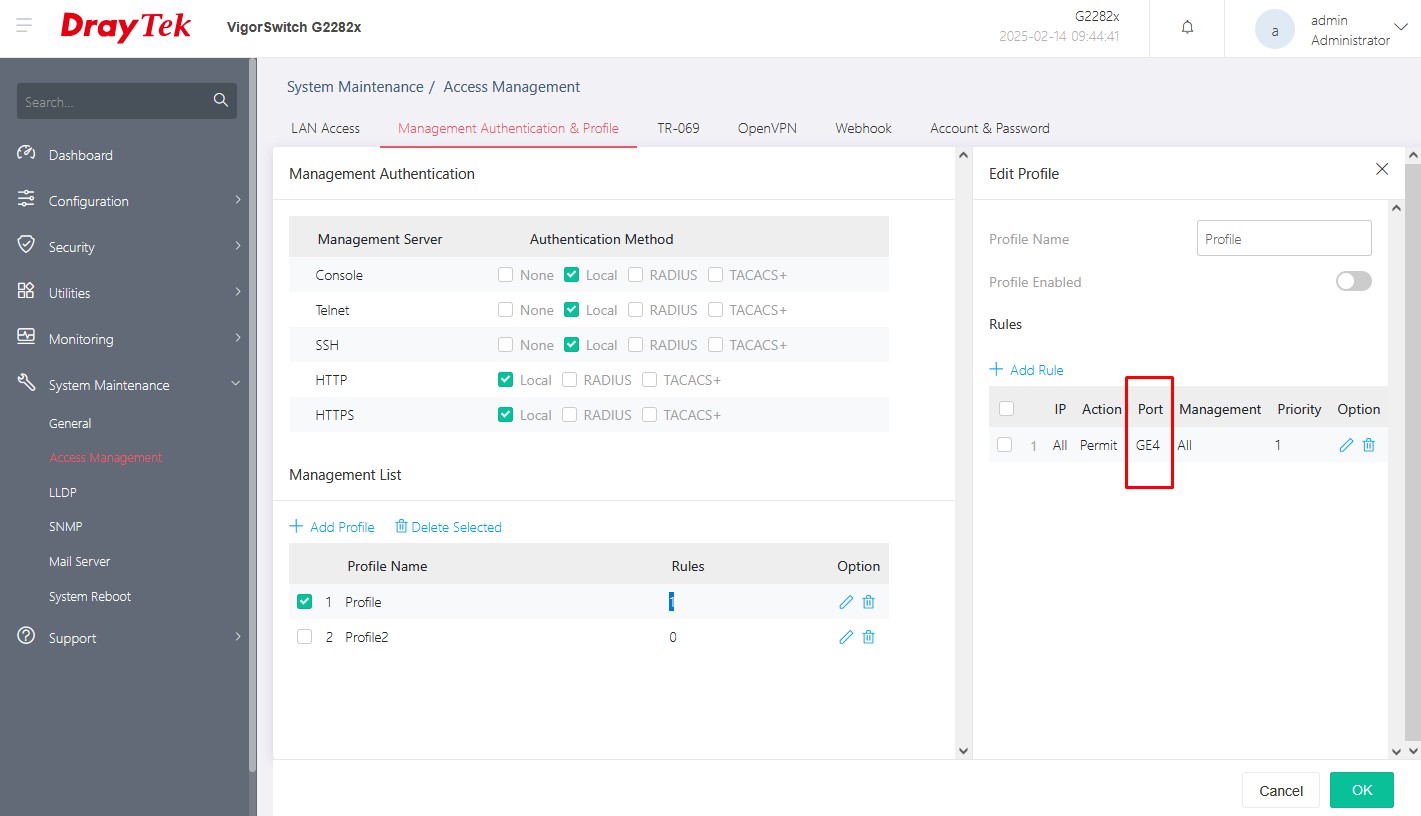1421x816 pixels.
Task: Delete Profile2 using its trash icon
Action: [868, 637]
